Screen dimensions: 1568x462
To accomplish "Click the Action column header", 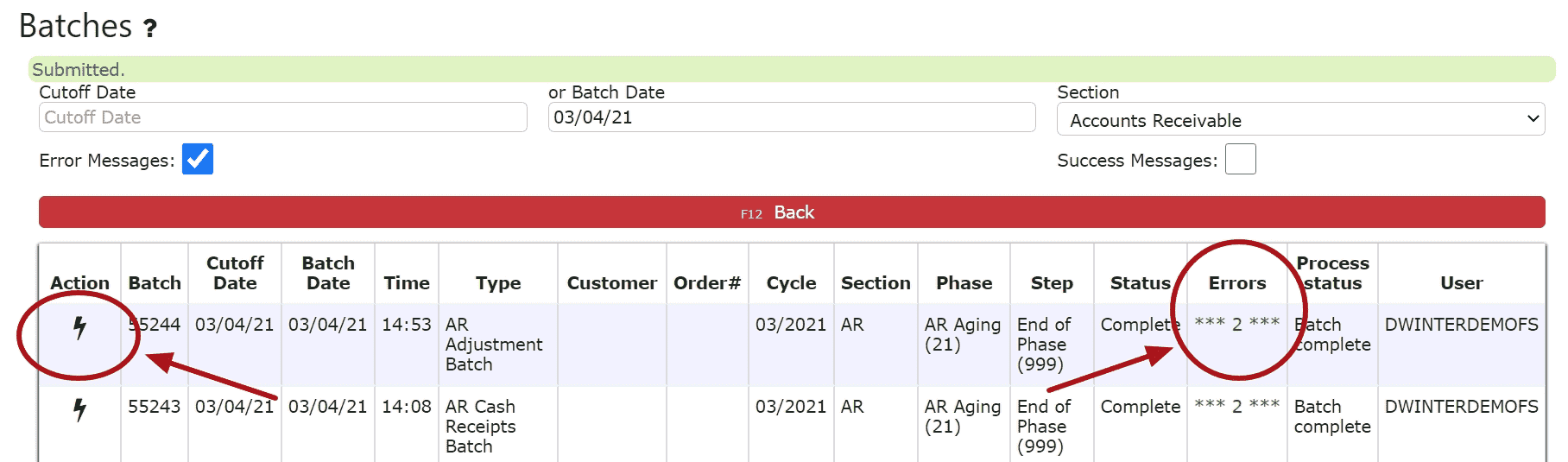I will (79, 283).
